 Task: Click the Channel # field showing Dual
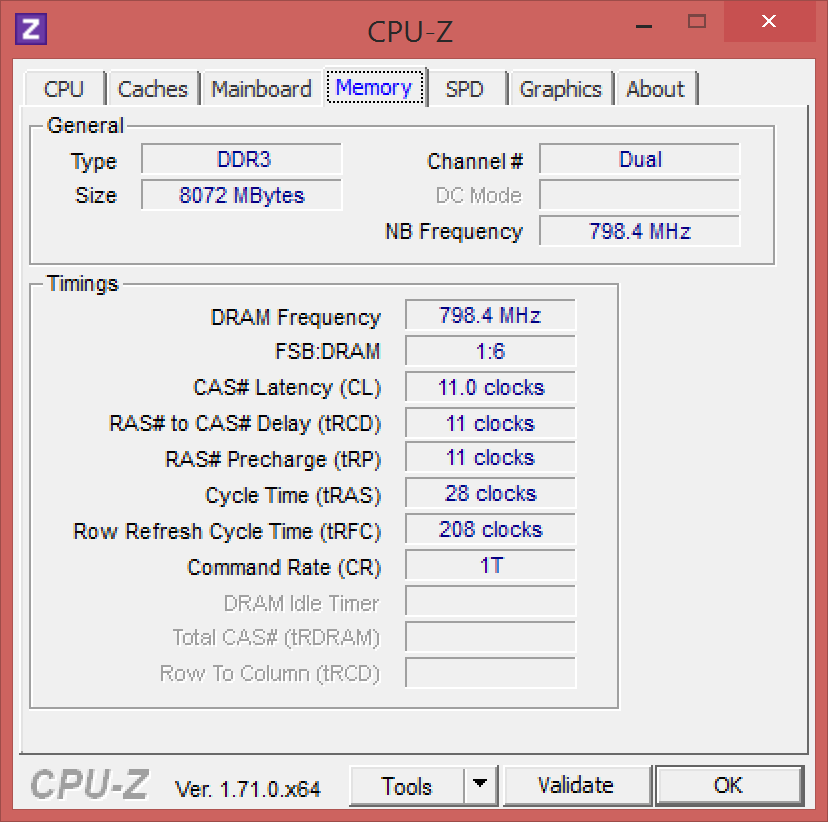pos(639,159)
